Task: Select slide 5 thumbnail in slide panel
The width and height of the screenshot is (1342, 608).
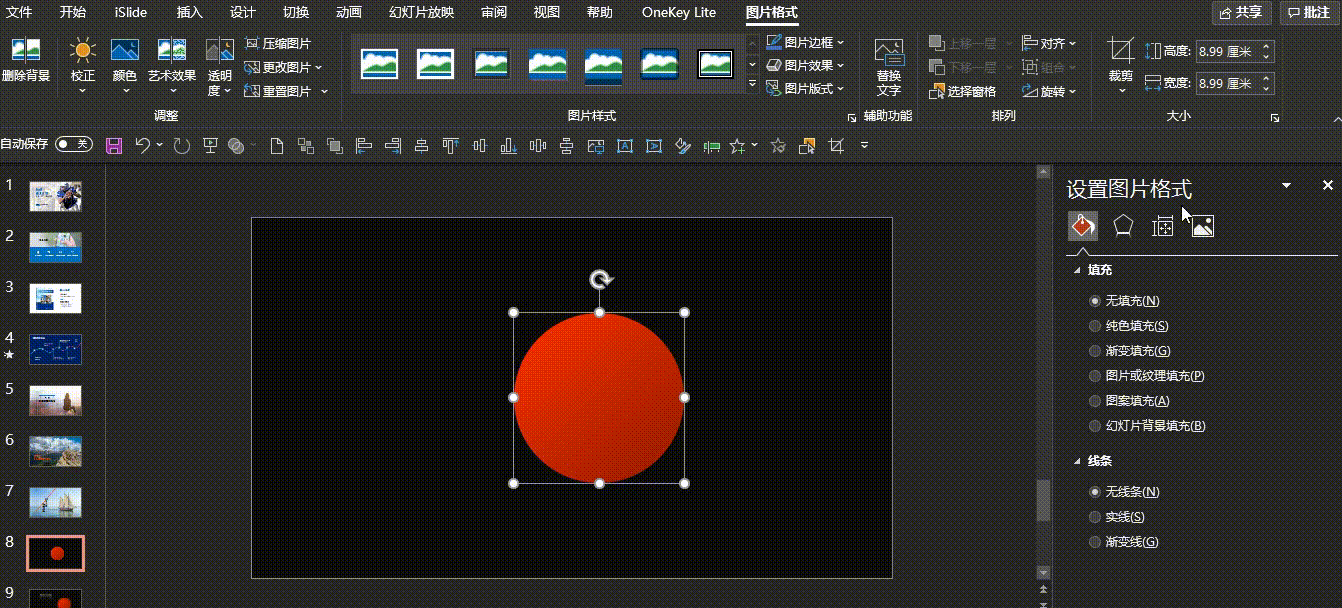Action: (55, 400)
